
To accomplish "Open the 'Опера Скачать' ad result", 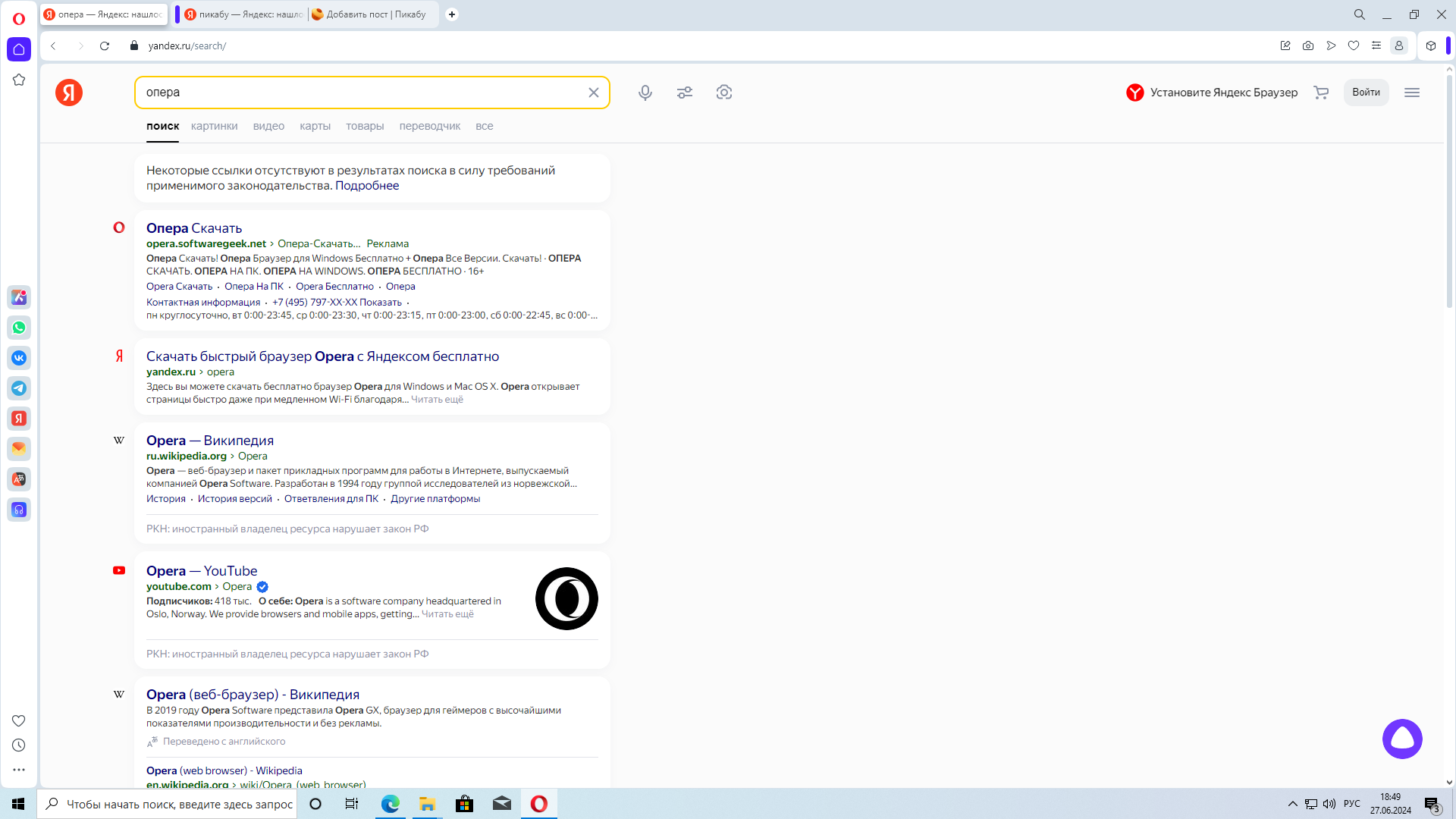I will [x=194, y=228].
